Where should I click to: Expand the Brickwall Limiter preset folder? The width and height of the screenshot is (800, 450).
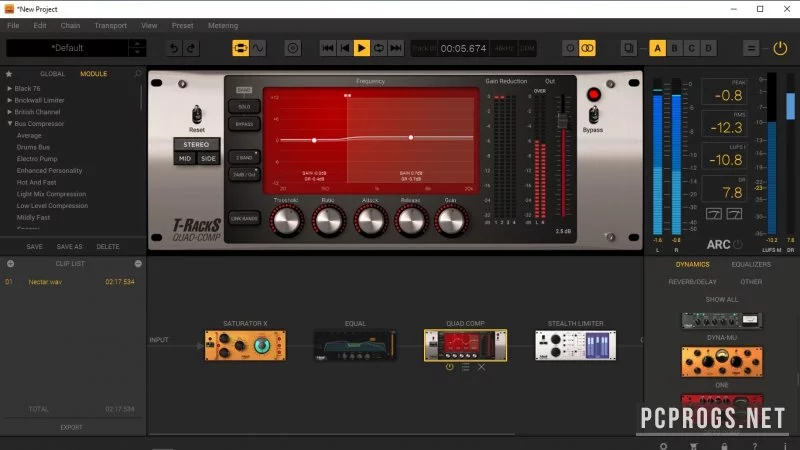pyautogui.click(x=9, y=100)
